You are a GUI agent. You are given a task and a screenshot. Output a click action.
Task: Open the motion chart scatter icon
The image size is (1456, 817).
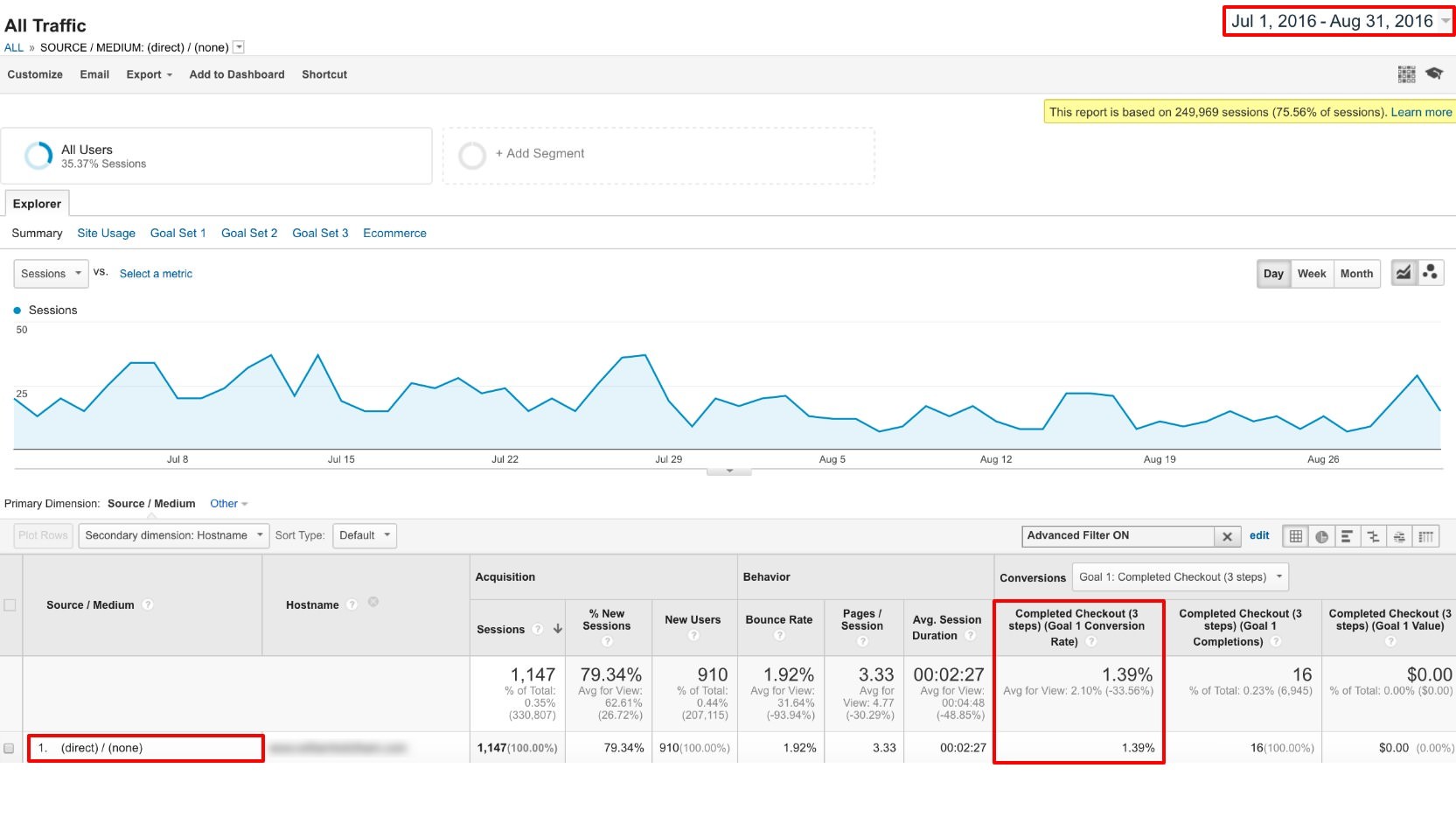point(1431,273)
